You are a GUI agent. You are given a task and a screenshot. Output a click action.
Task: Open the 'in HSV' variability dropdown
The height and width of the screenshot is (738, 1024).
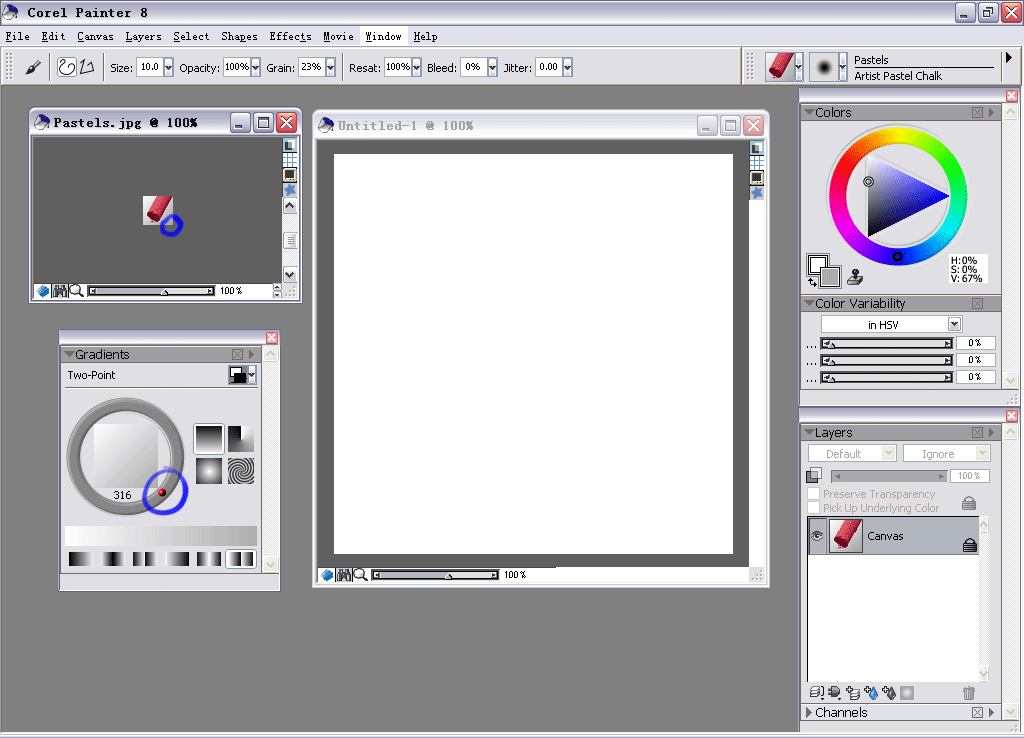coord(955,324)
